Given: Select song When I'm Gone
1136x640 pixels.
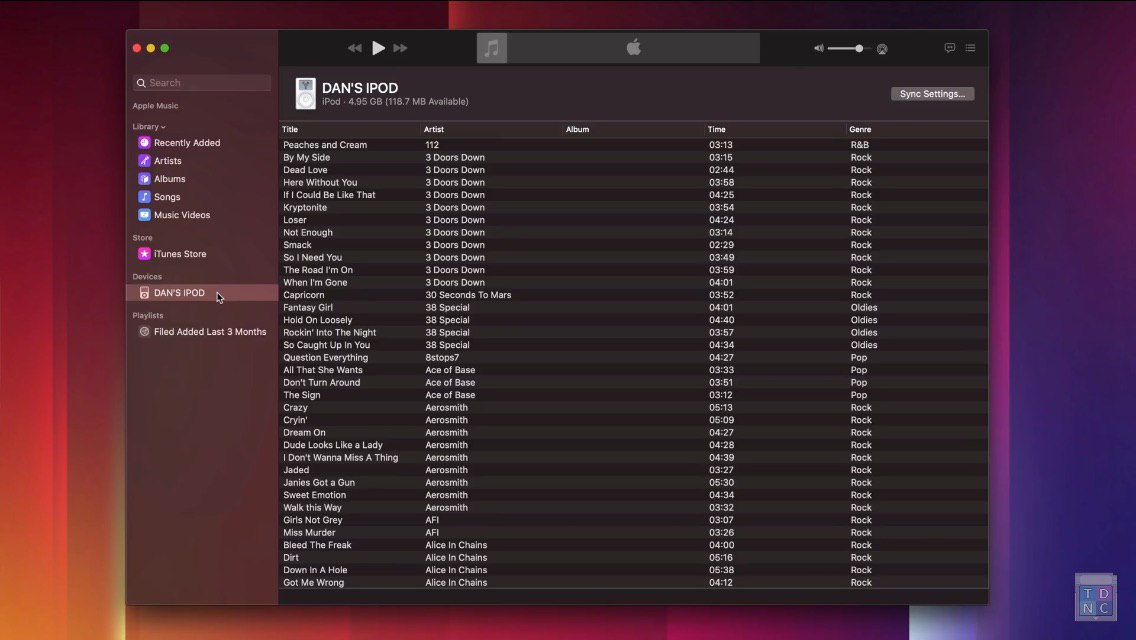Looking at the screenshot, I should [315, 283].
